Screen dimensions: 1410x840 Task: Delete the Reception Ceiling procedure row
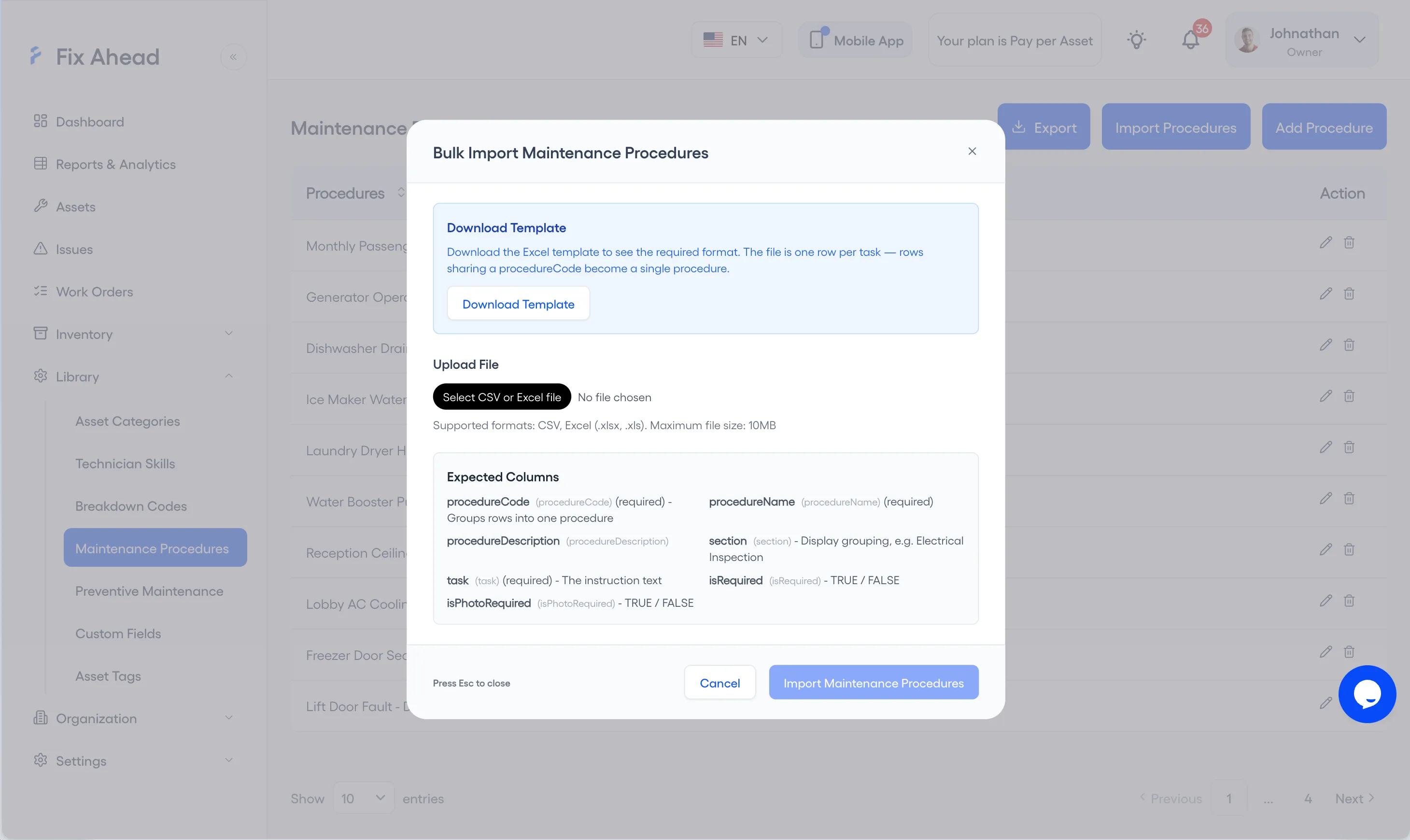tap(1349, 549)
